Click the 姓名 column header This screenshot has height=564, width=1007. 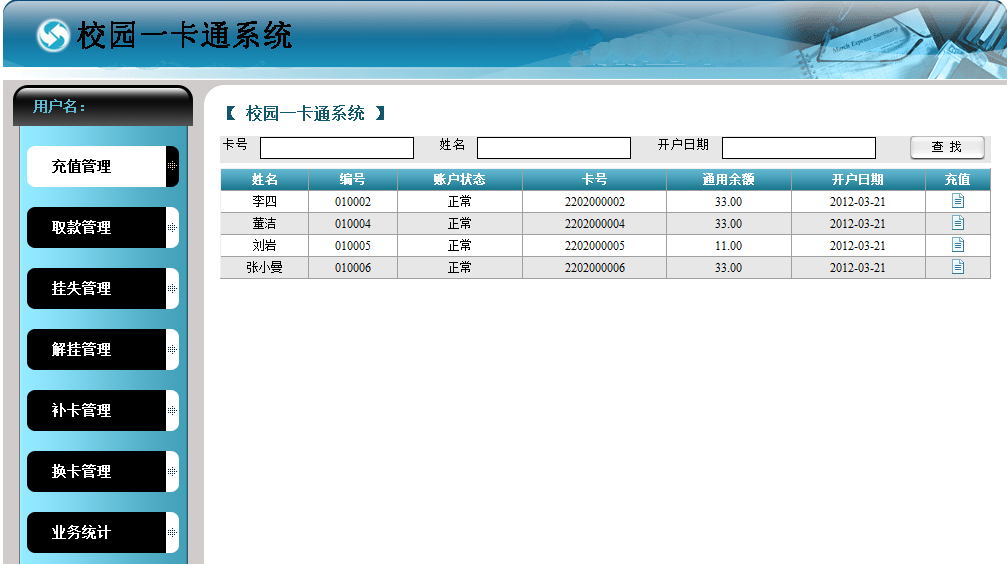pos(265,179)
